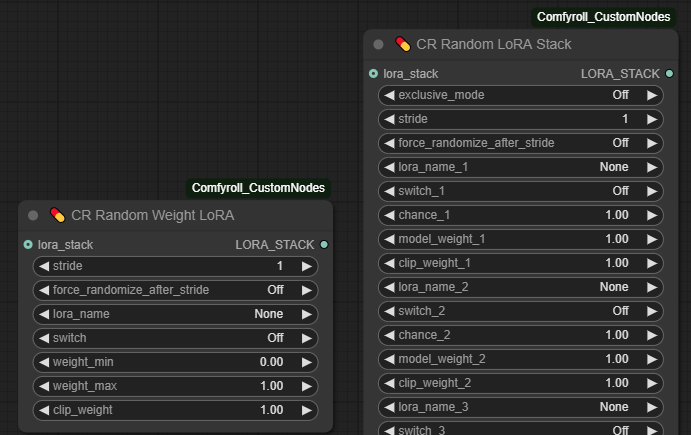Increase clip_weight_2 with right arrow
This screenshot has height=435, width=691.
click(652, 383)
